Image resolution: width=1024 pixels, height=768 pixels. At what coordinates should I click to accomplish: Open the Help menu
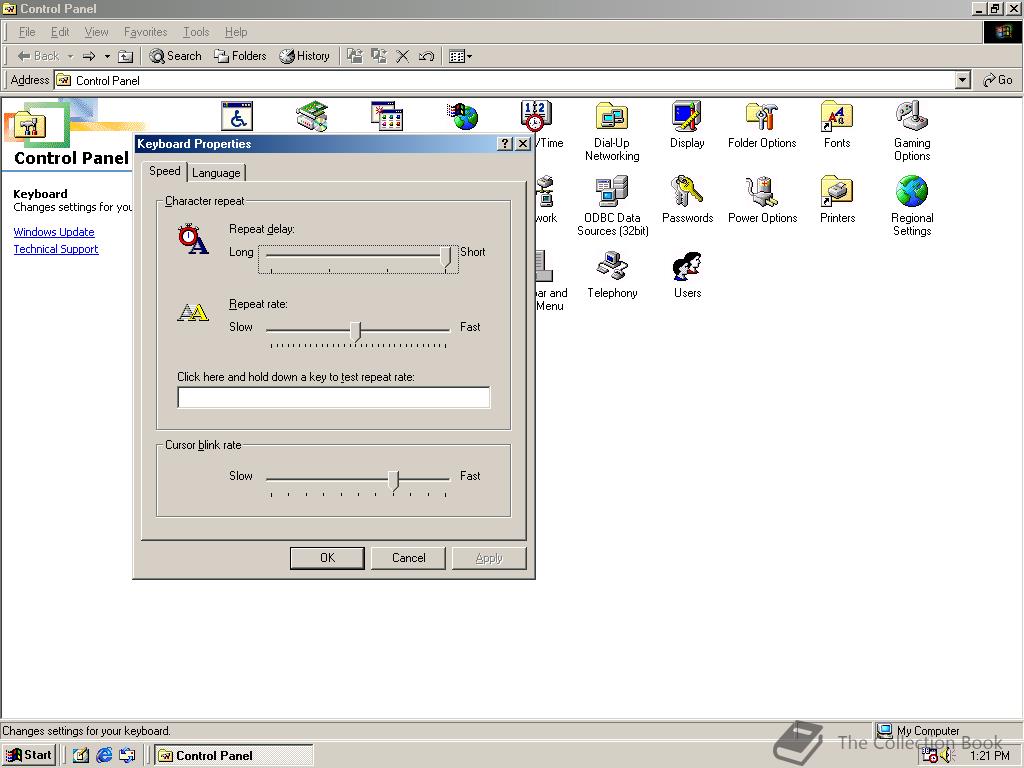pyautogui.click(x=236, y=32)
